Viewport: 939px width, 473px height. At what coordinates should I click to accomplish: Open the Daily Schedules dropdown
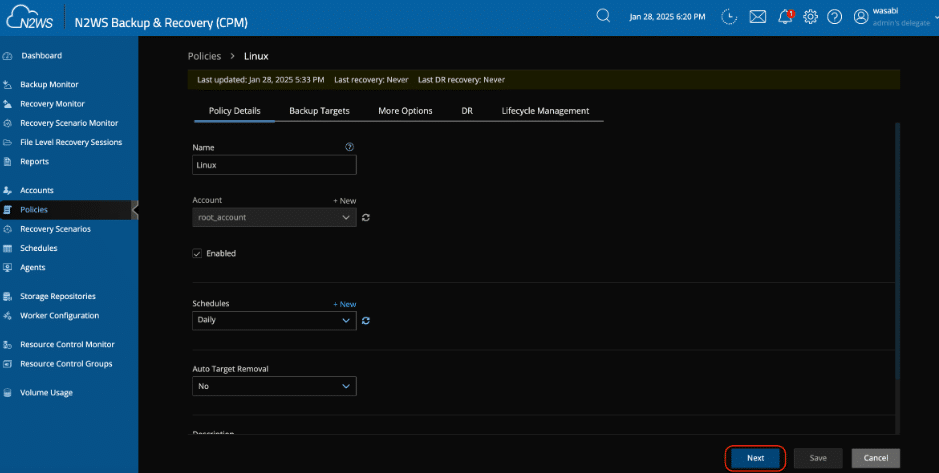click(274, 320)
